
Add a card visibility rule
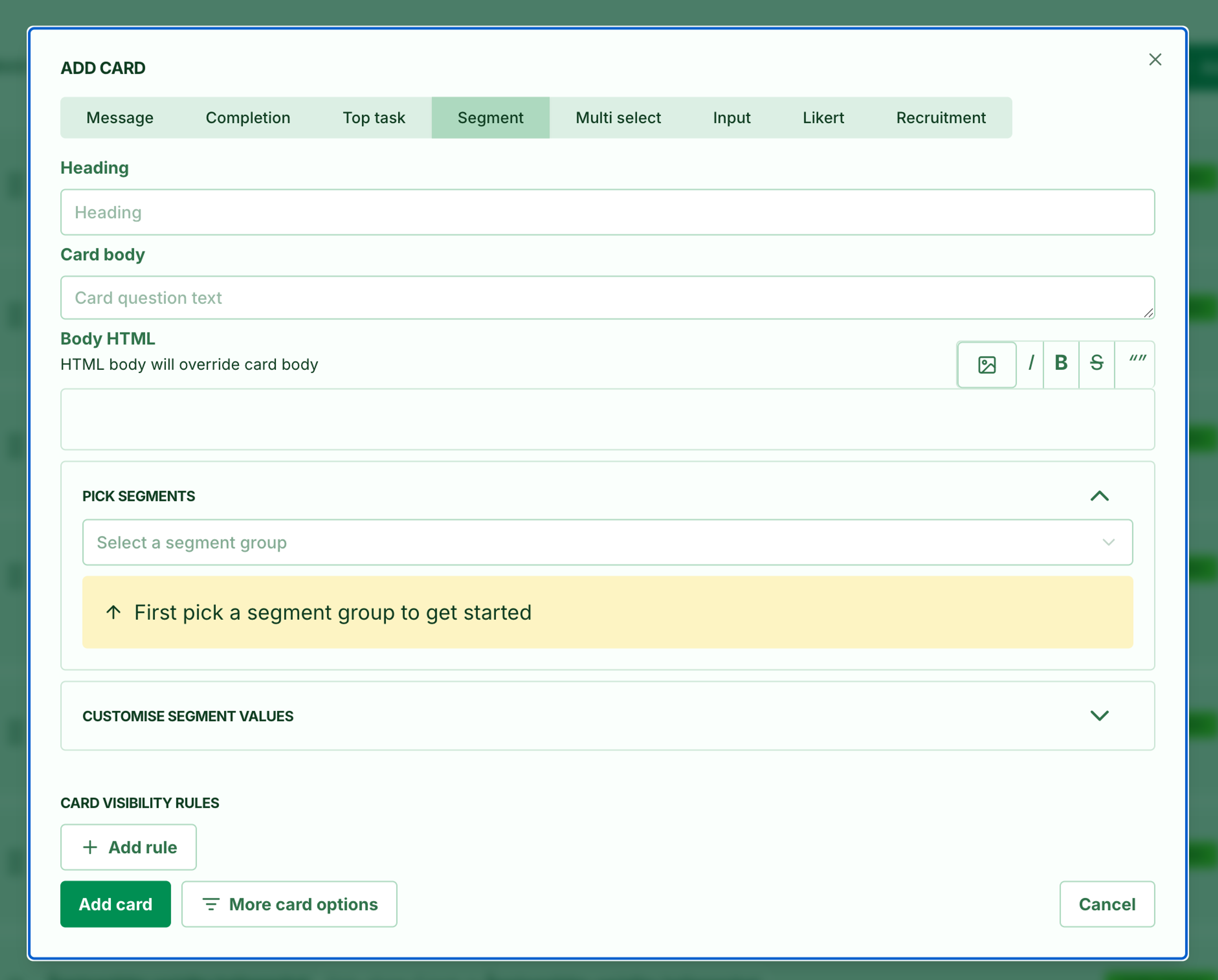(128, 847)
